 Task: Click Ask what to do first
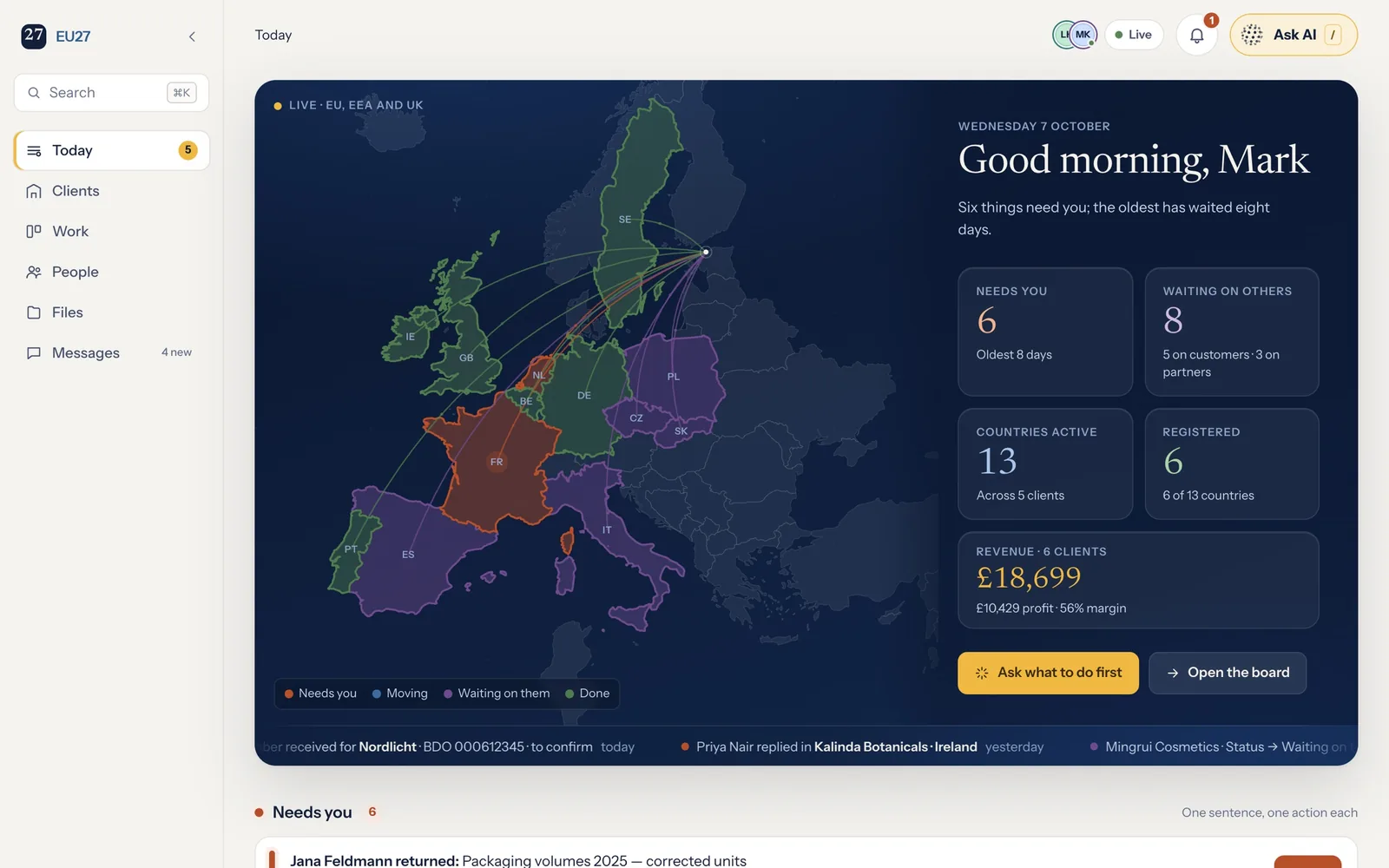click(1048, 673)
